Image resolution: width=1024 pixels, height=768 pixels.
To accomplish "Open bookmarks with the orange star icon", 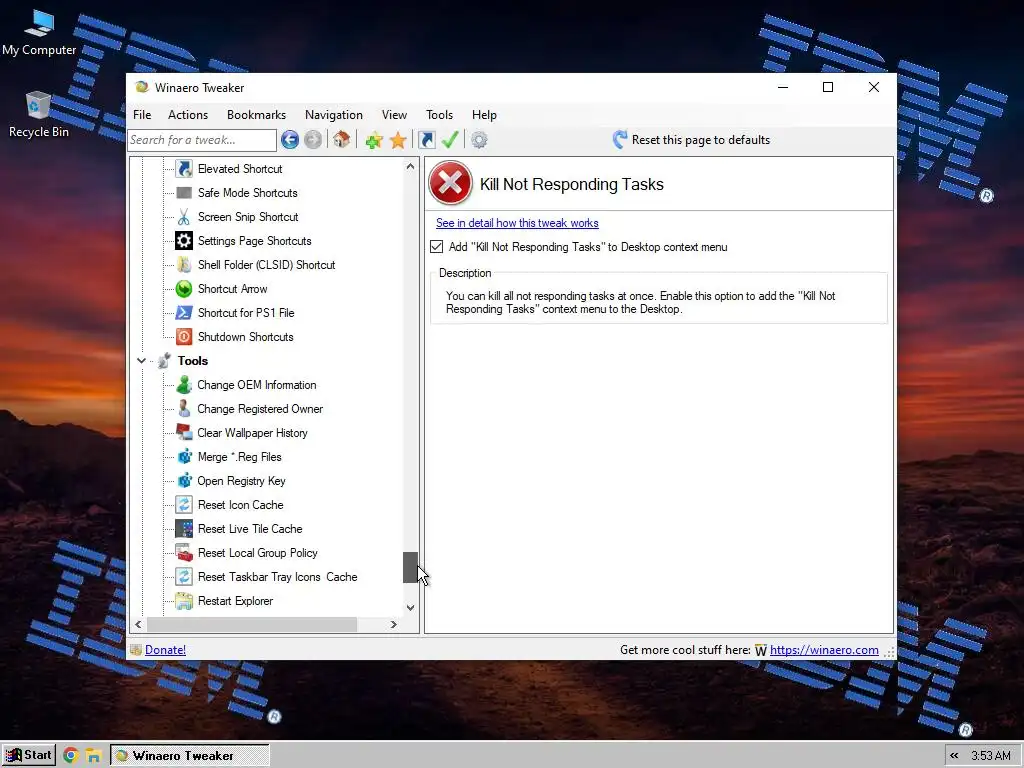I will [x=398, y=140].
